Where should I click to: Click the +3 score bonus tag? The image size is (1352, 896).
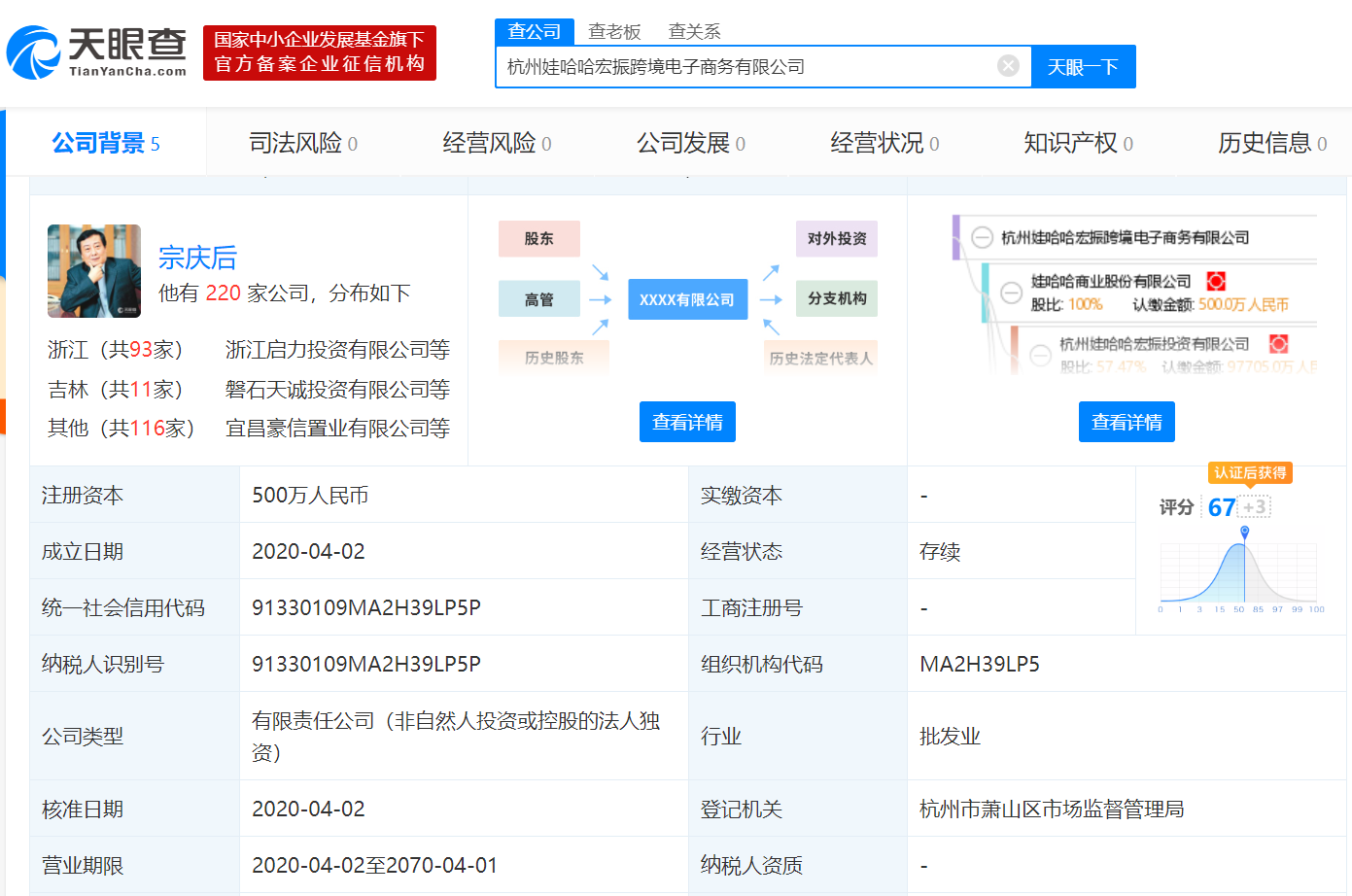pos(1255,507)
